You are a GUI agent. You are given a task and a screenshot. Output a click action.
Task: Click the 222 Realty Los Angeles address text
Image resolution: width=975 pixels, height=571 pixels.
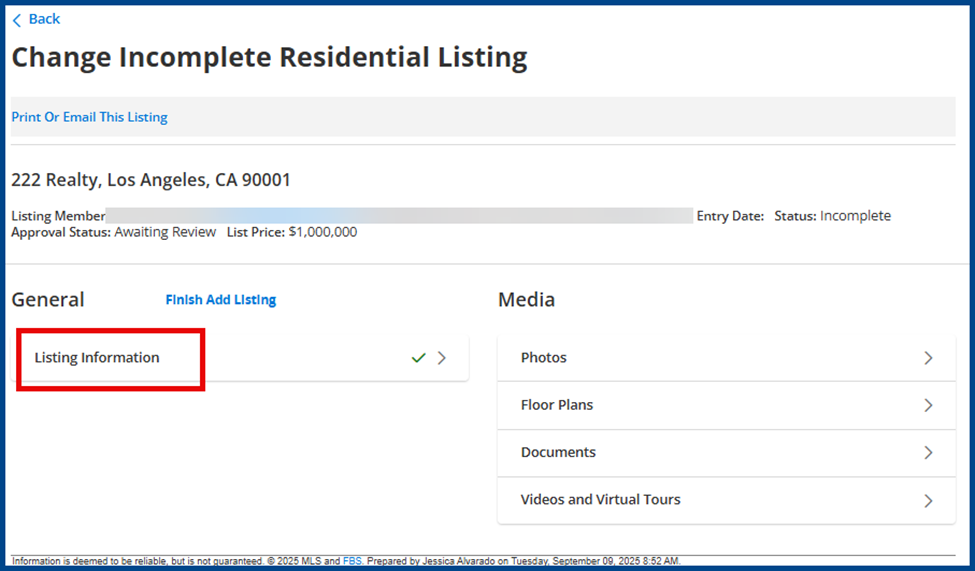(x=151, y=181)
